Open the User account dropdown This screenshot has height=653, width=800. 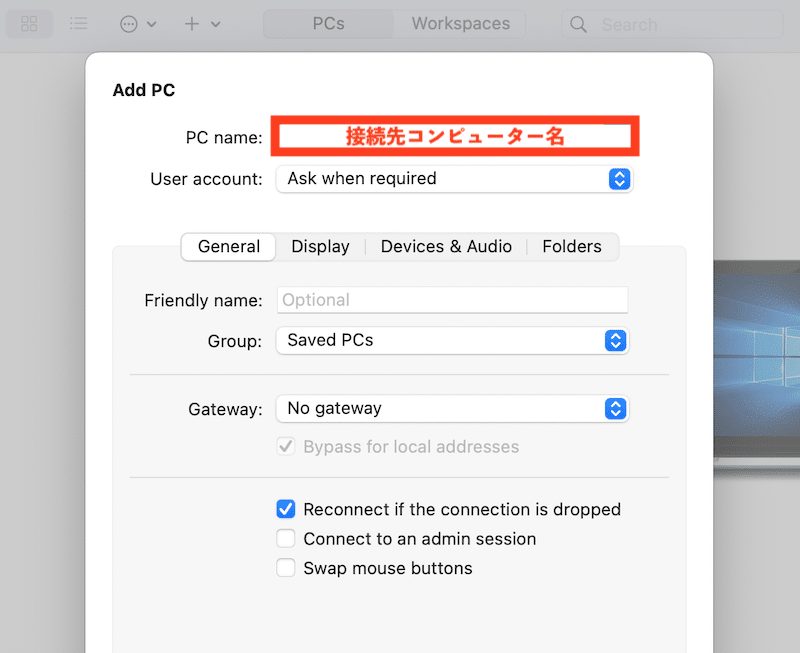point(454,179)
